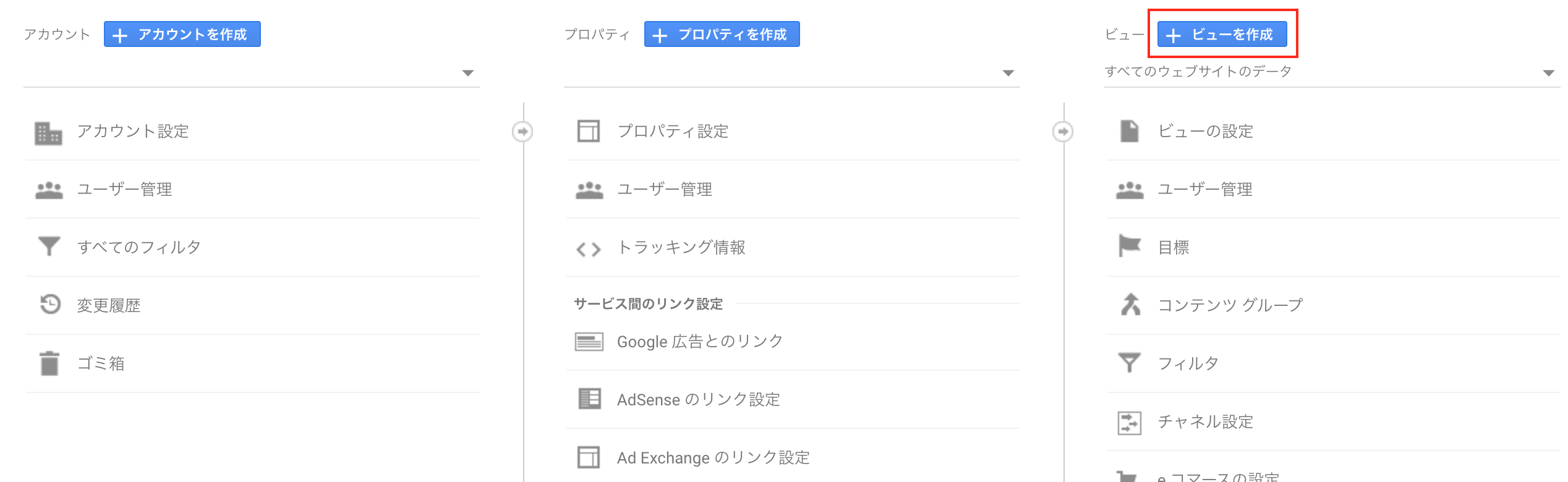Image resolution: width=1568 pixels, height=482 pixels.
Task: Click the merge icon for コンテンツ グループ
Action: 1130,304
